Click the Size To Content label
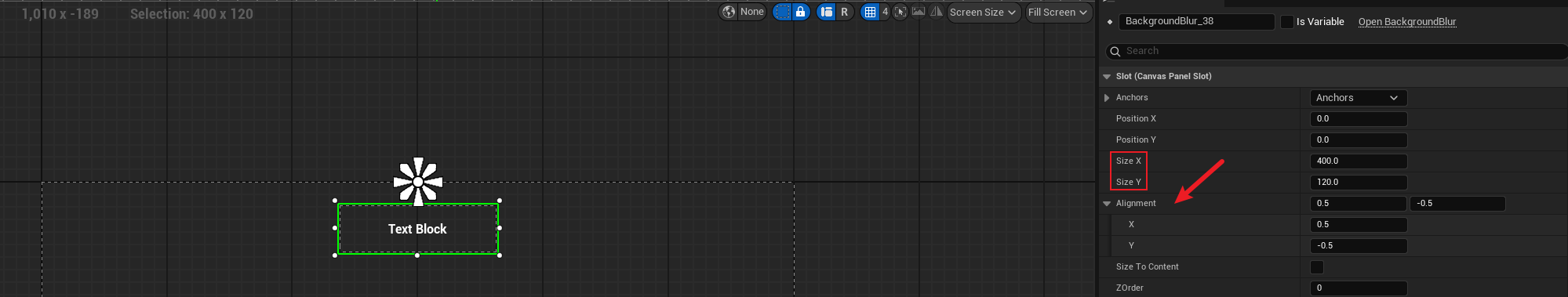Screen dimensions: 1568x297 (1148, 267)
